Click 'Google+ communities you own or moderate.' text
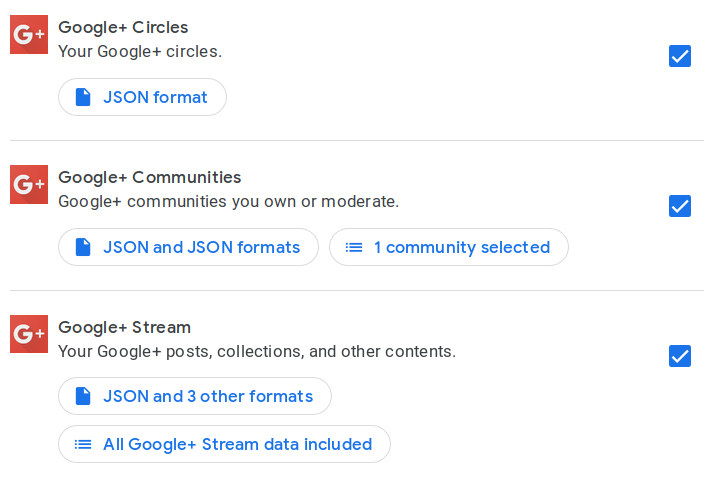This screenshot has width=709, height=483. 229,202
